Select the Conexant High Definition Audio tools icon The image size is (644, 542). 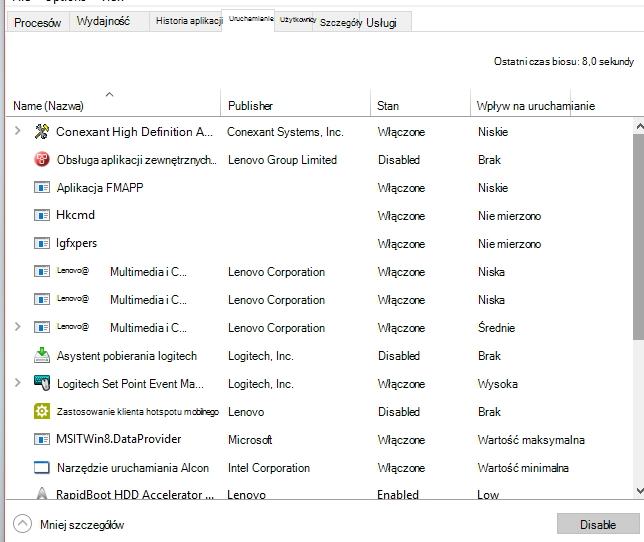[x=41, y=131]
